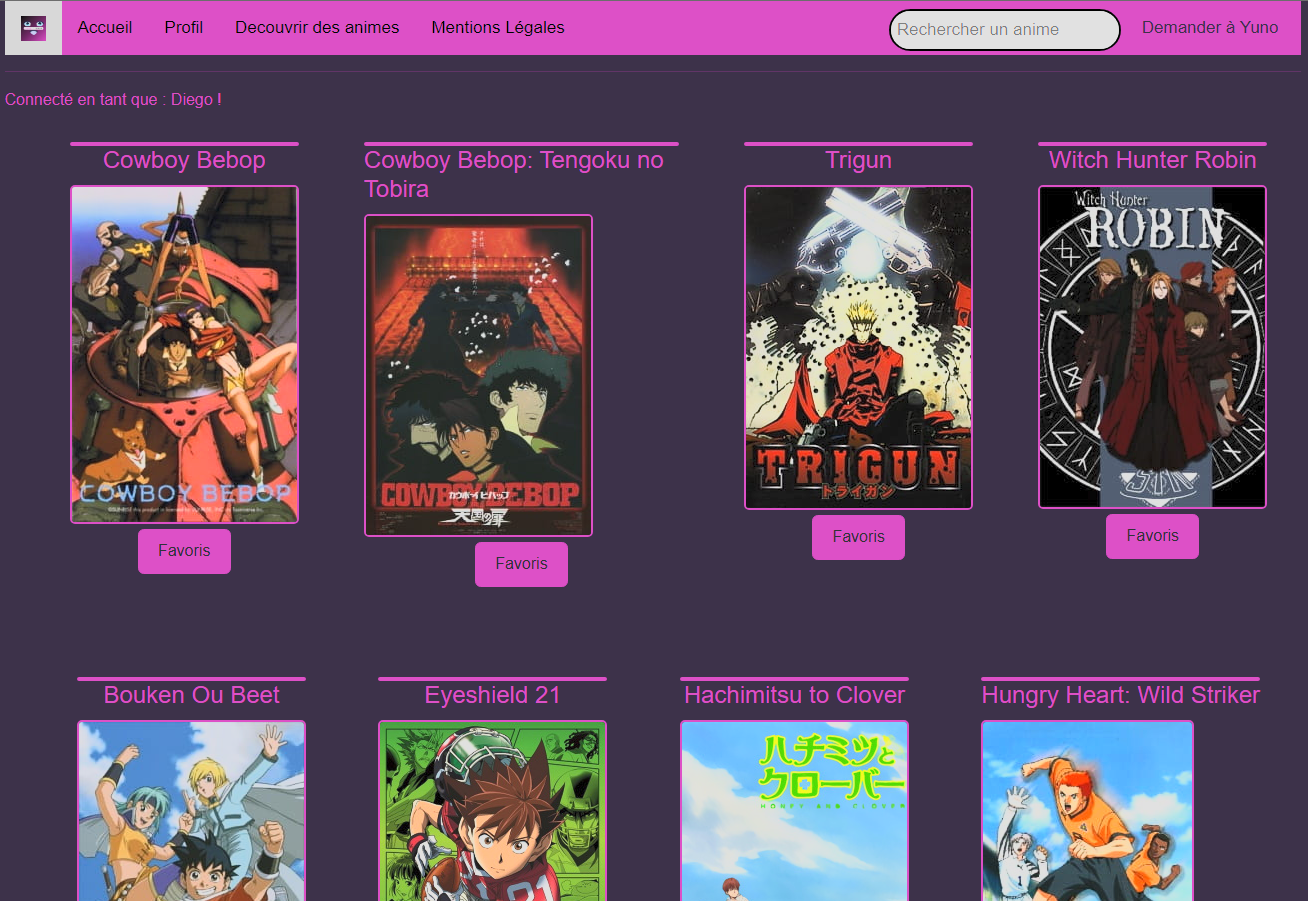
Task: Go to the Profil page
Action: pyautogui.click(x=184, y=28)
